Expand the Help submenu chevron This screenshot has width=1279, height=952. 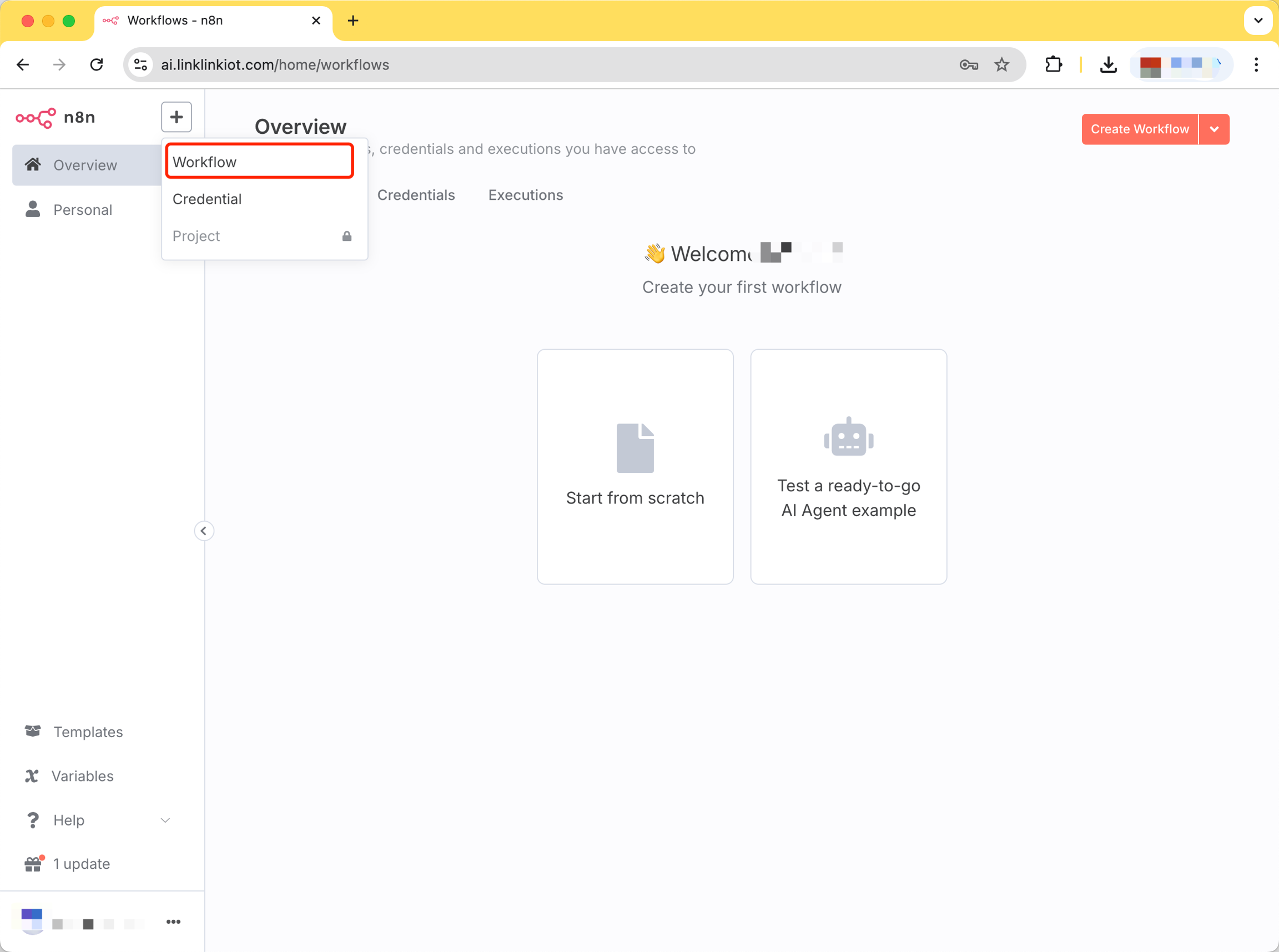tap(165, 820)
